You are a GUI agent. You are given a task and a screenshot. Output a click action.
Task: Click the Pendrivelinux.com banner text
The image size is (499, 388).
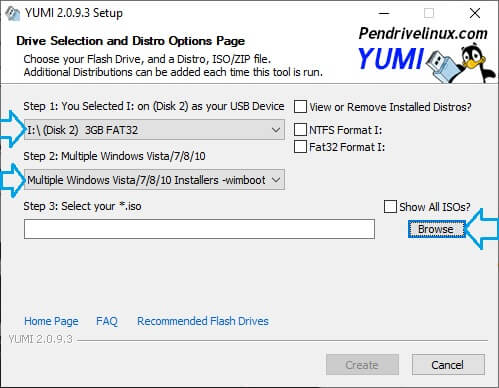[x=423, y=33]
